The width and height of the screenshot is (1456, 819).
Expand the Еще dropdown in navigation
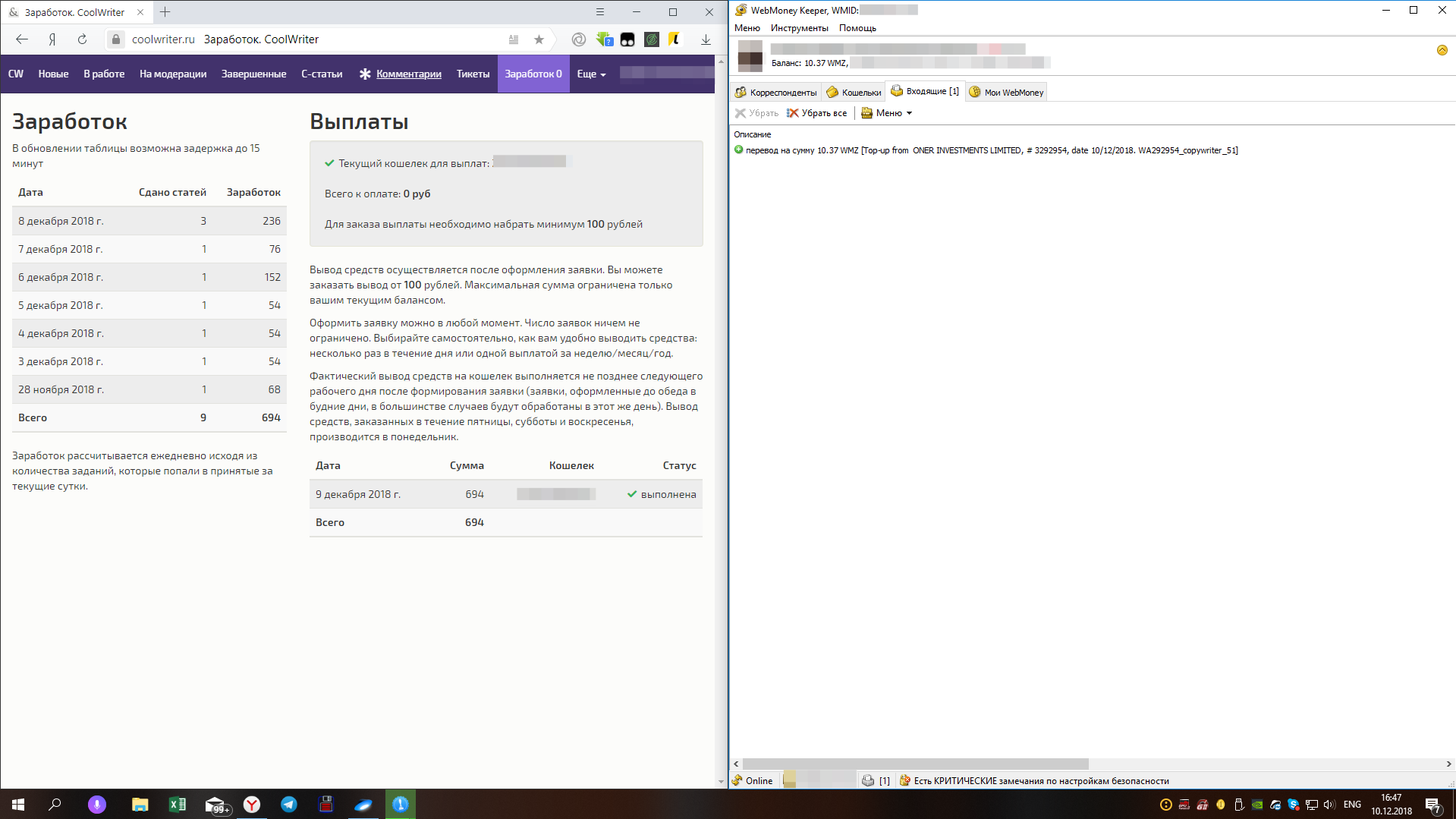(x=591, y=74)
